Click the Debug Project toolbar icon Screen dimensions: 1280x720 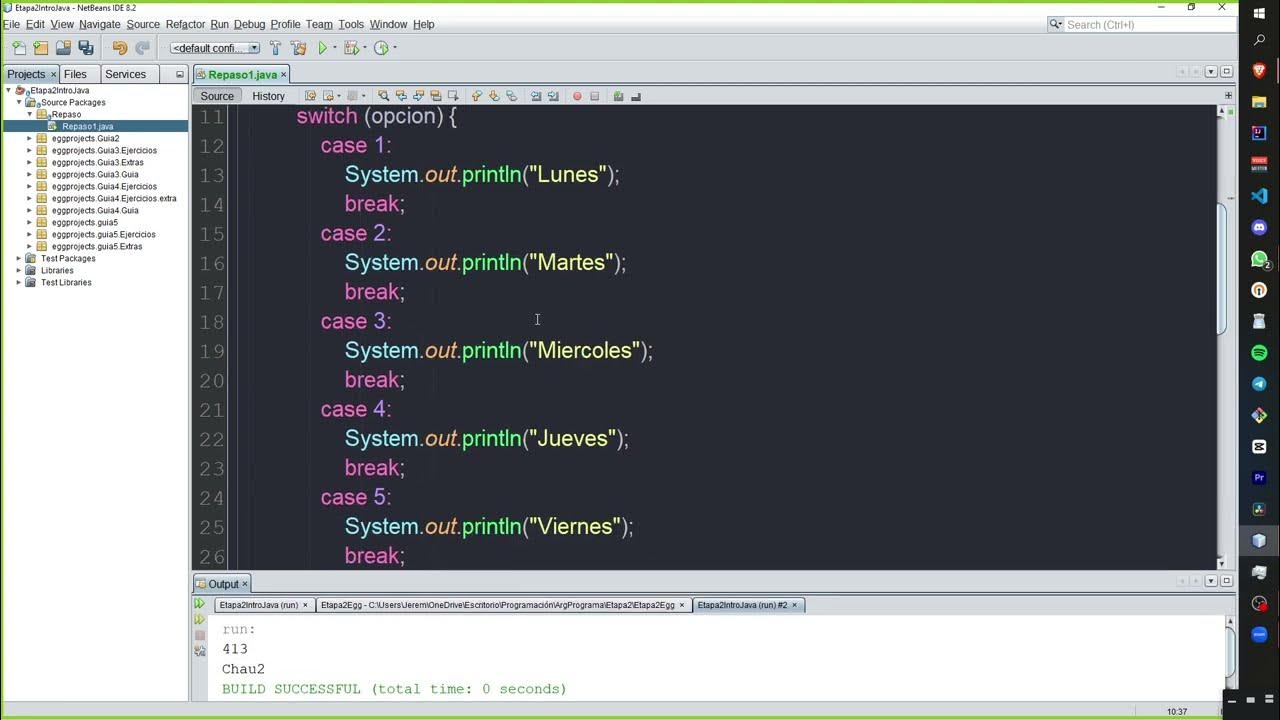coord(350,48)
